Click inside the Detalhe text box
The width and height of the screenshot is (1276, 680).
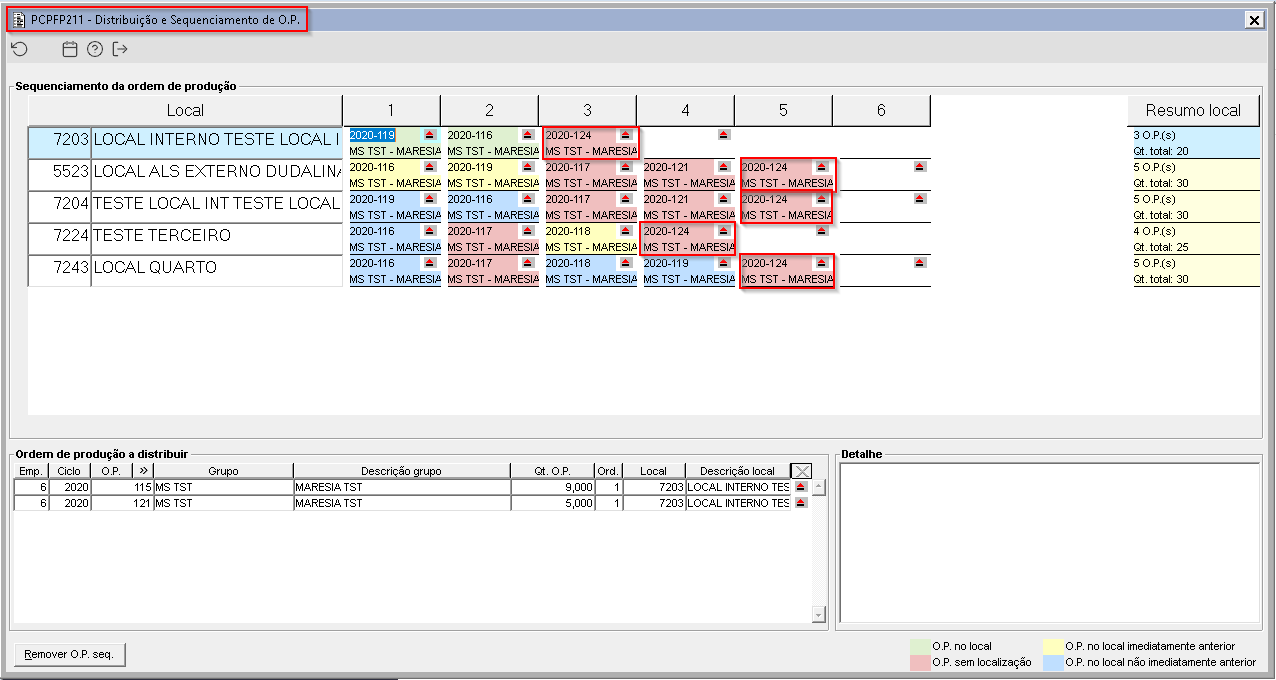tap(1049, 544)
